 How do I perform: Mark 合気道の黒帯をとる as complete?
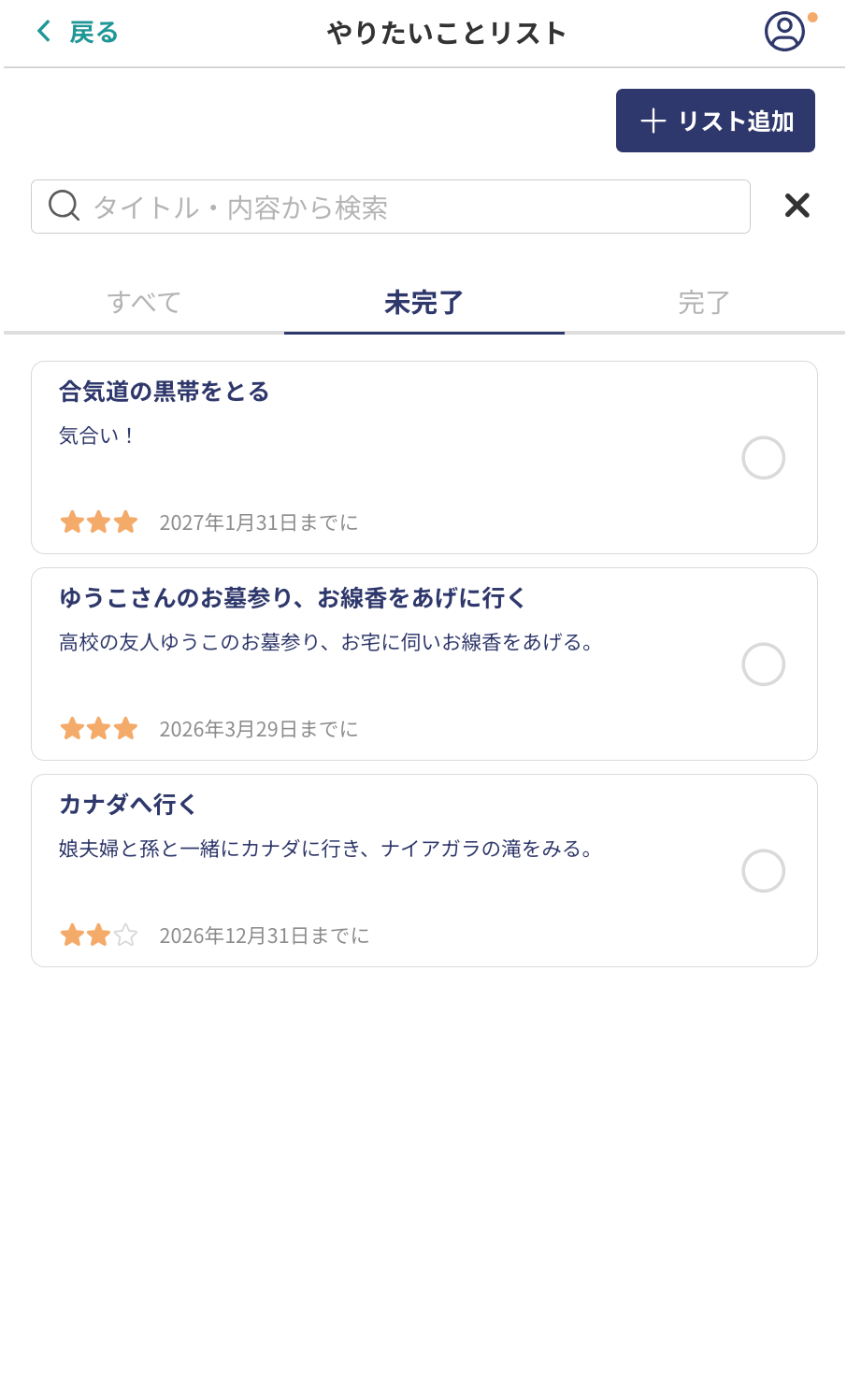[763, 458]
